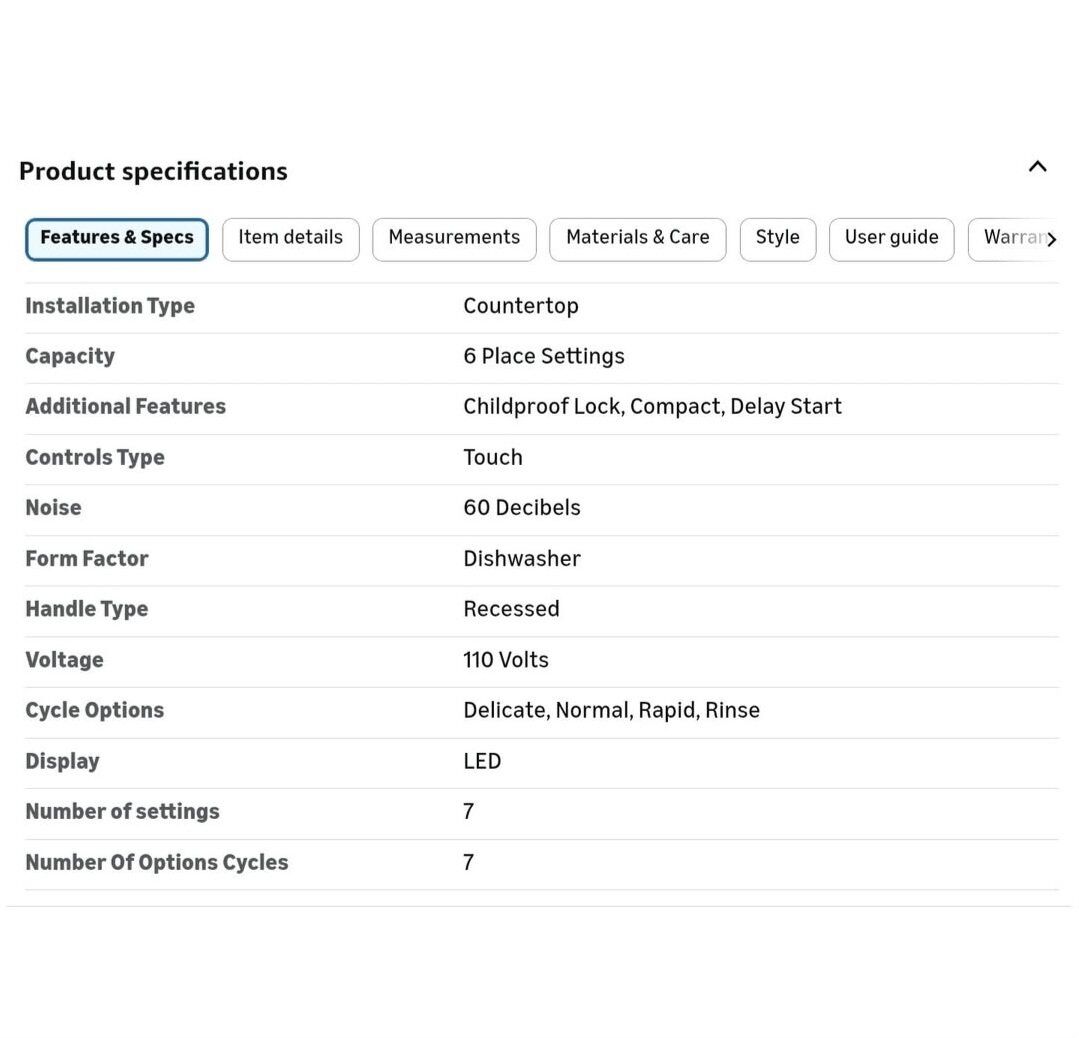
Task: Open the User guide tab
Action: click(x=891, y=239)
